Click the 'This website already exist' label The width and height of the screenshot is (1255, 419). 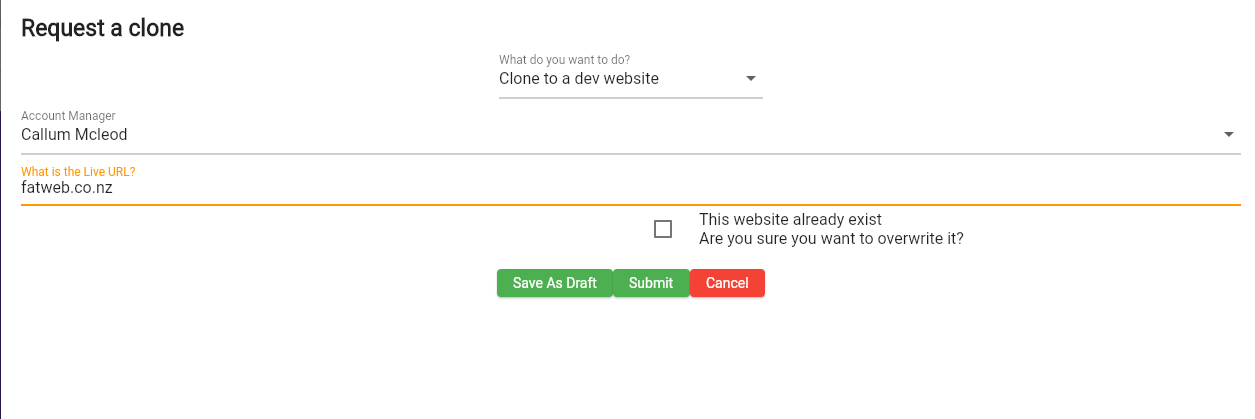(x=790, y=219)
